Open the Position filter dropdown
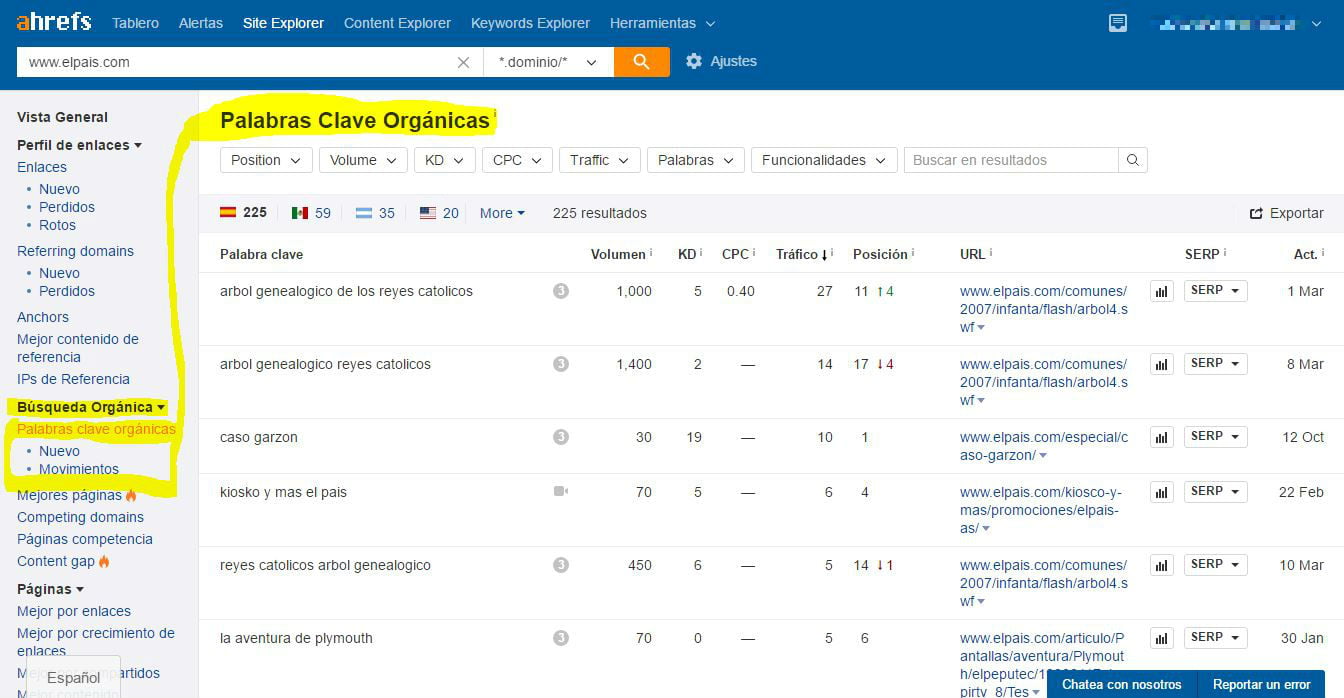The height and width of the screenshot is (698, 1344). point(266,160)
